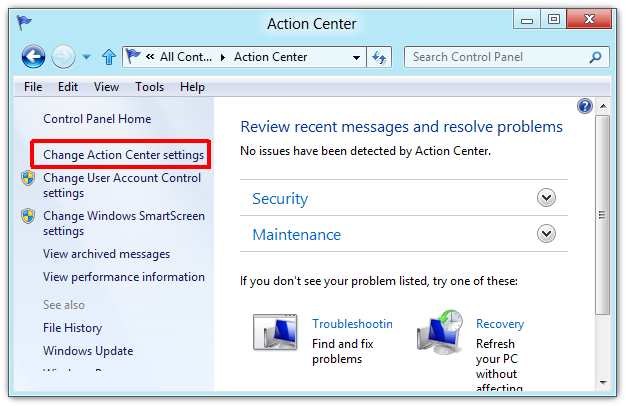
Task: Click Action Center breadcrumb segment
Action: click(x=270, y=57)
